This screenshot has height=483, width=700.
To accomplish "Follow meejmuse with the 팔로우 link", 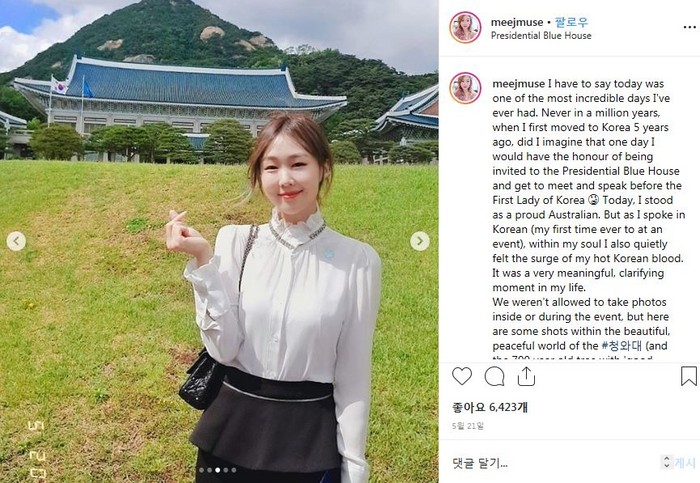I will [x=571, y=22].
